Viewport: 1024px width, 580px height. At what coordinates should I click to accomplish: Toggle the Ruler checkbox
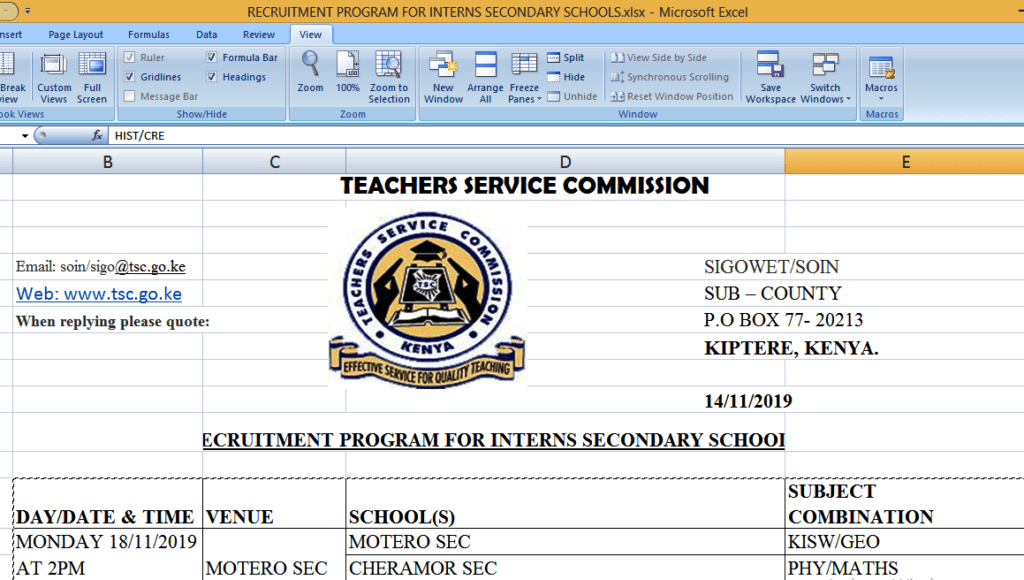[x=129, y=57]
